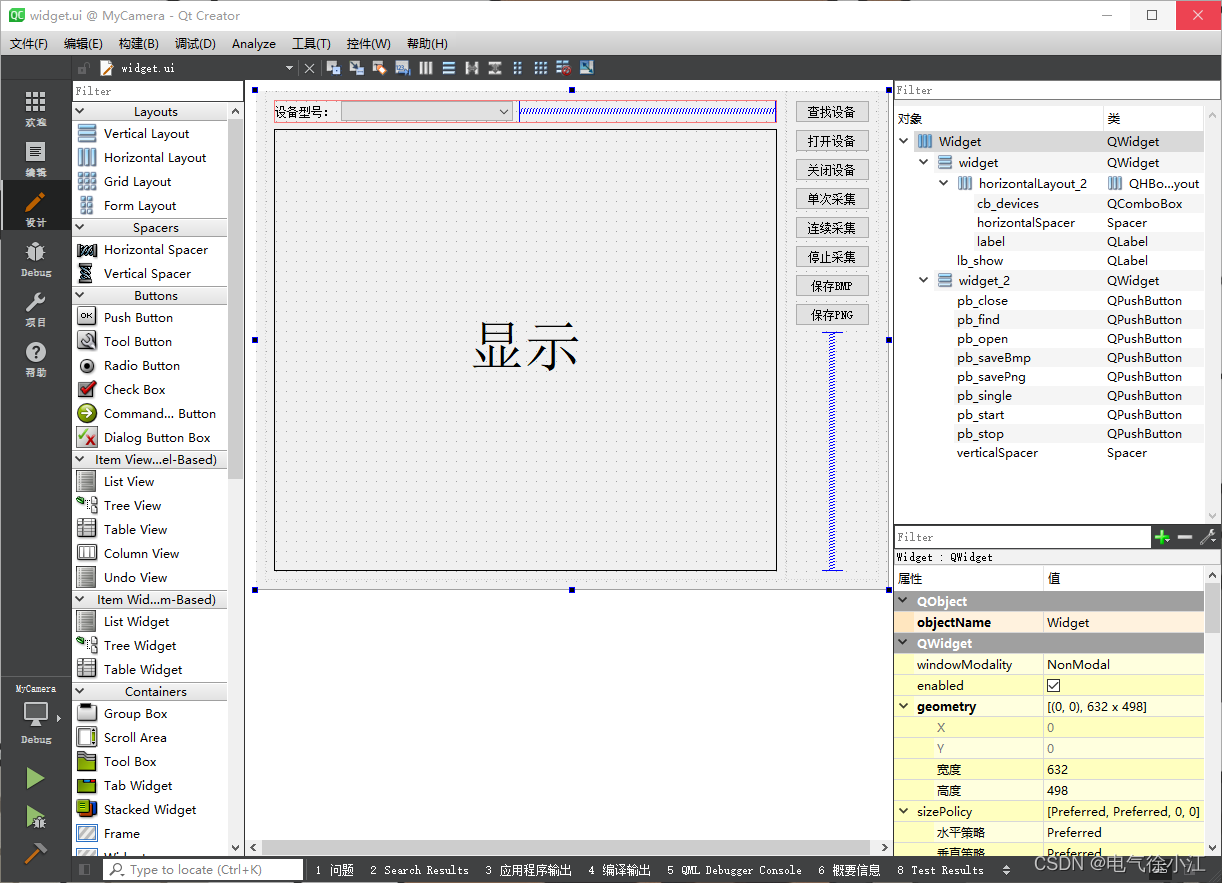This screenshot has width=1222, height=883.
Task: Open the 设备型号 device combo box
Action: click(427, 111)
